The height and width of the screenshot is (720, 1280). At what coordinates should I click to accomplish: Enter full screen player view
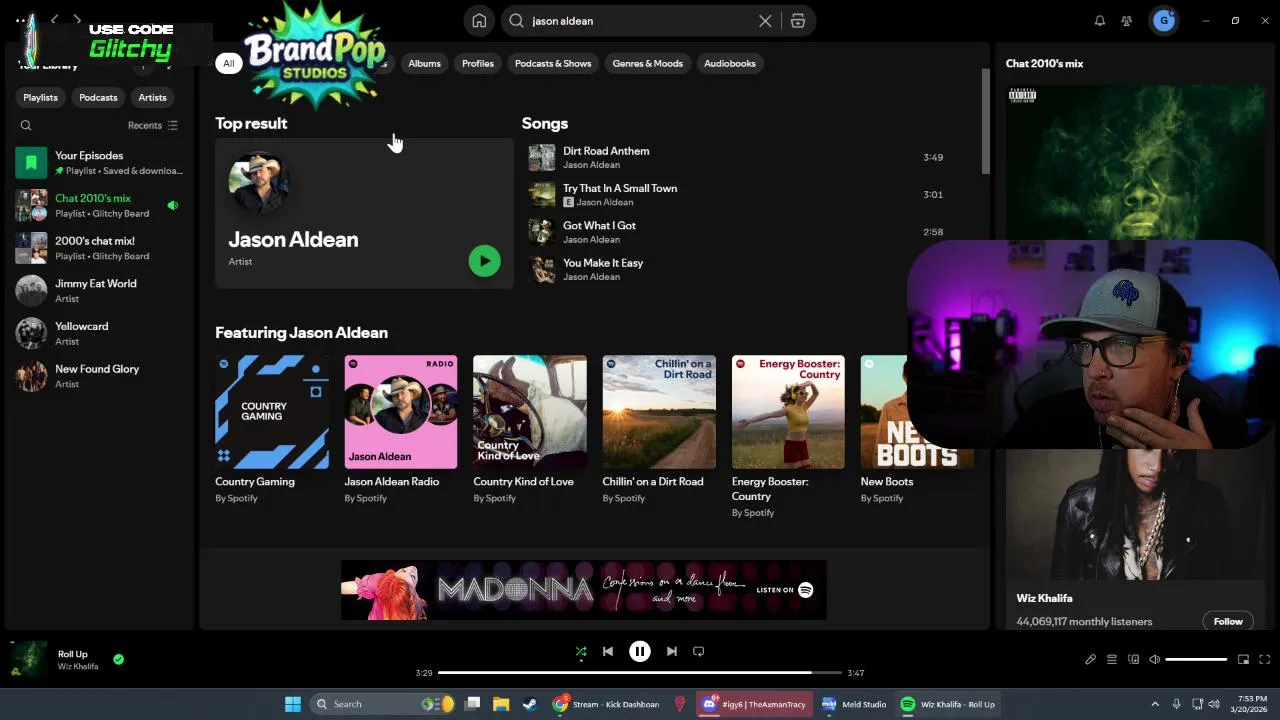click(1265, 660)
